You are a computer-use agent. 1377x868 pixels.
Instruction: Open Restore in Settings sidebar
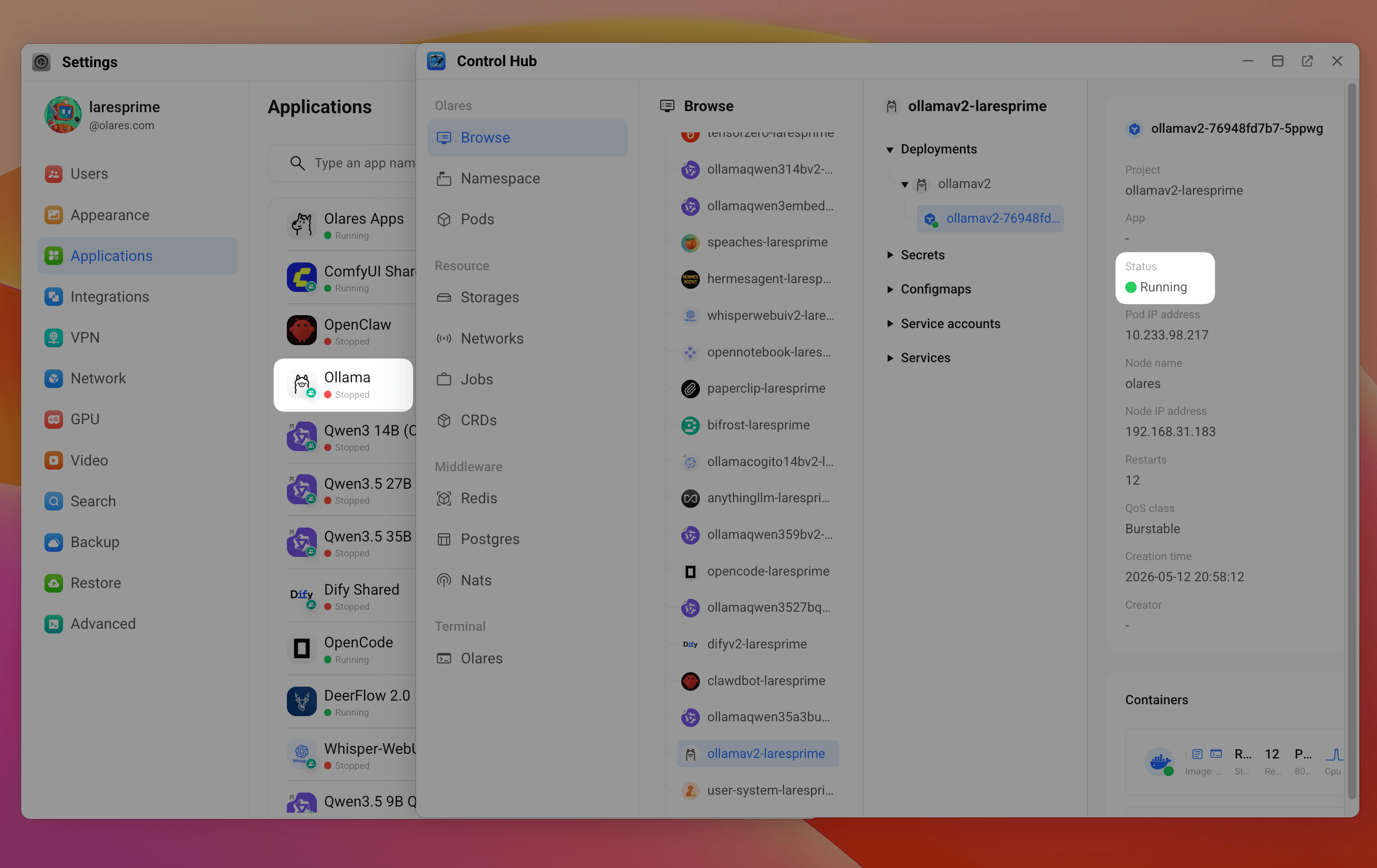[x=137, y=583]
